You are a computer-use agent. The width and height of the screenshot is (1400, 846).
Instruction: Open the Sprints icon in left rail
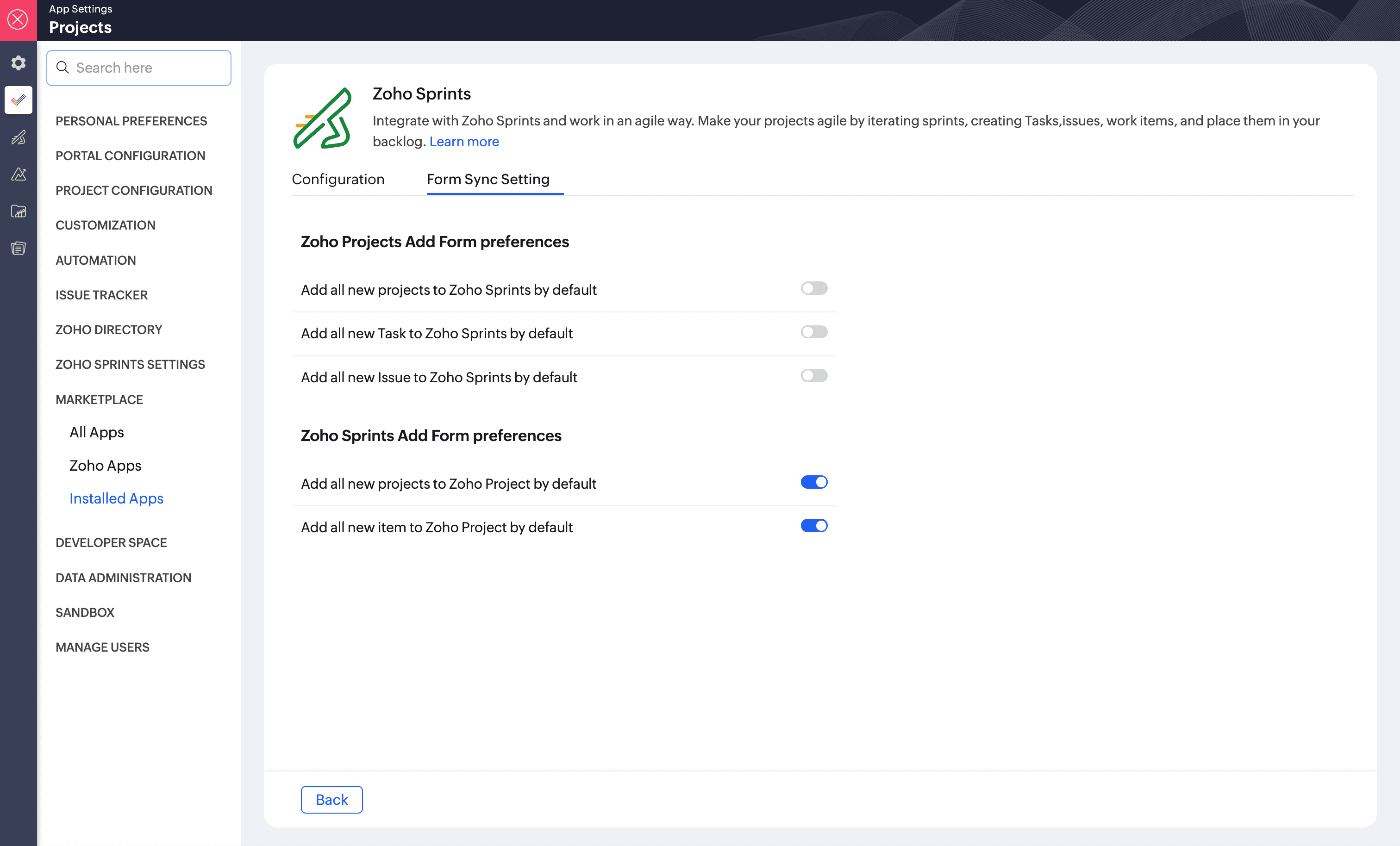point(18,137)
